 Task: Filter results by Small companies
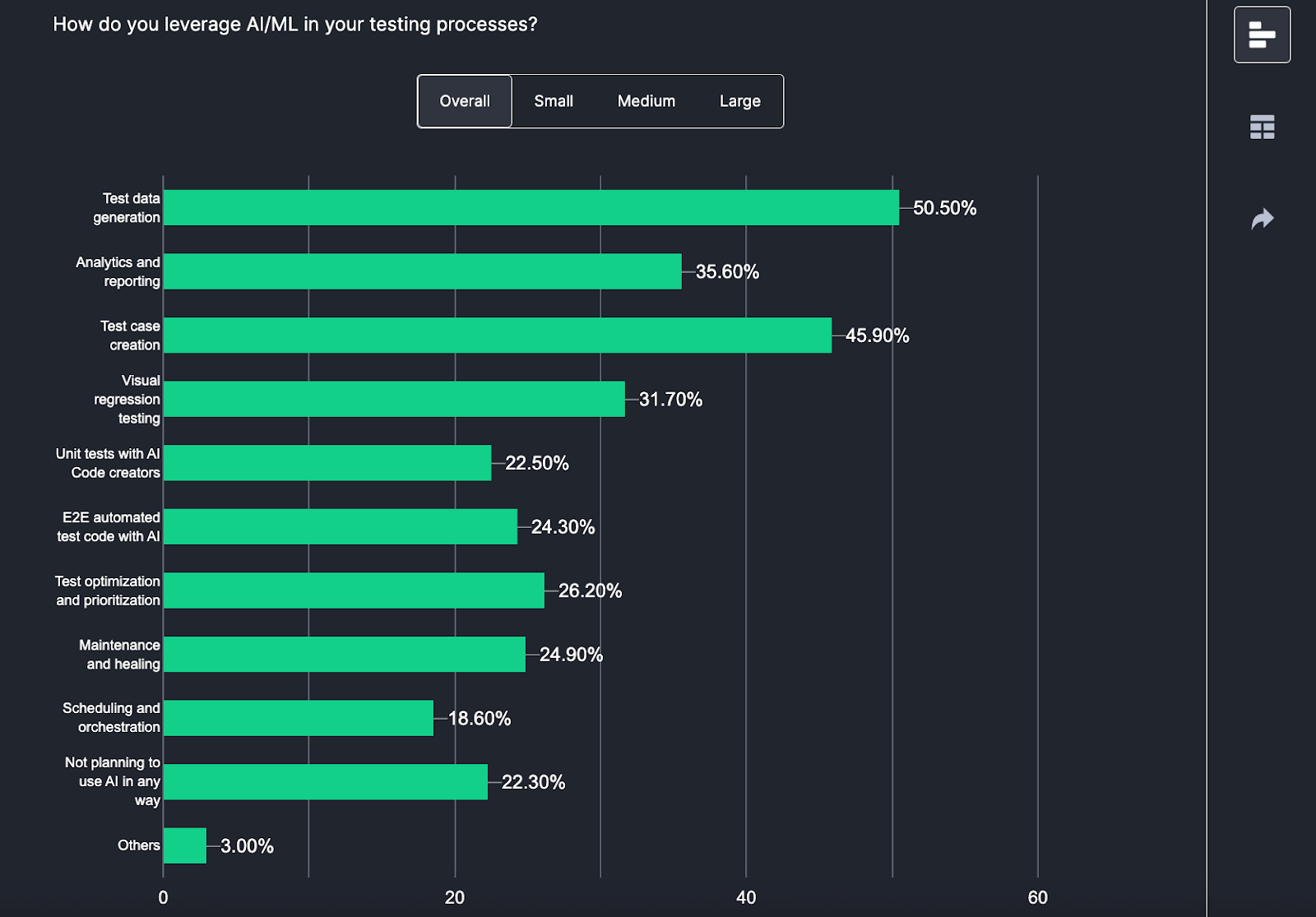(x=554, y=100)
